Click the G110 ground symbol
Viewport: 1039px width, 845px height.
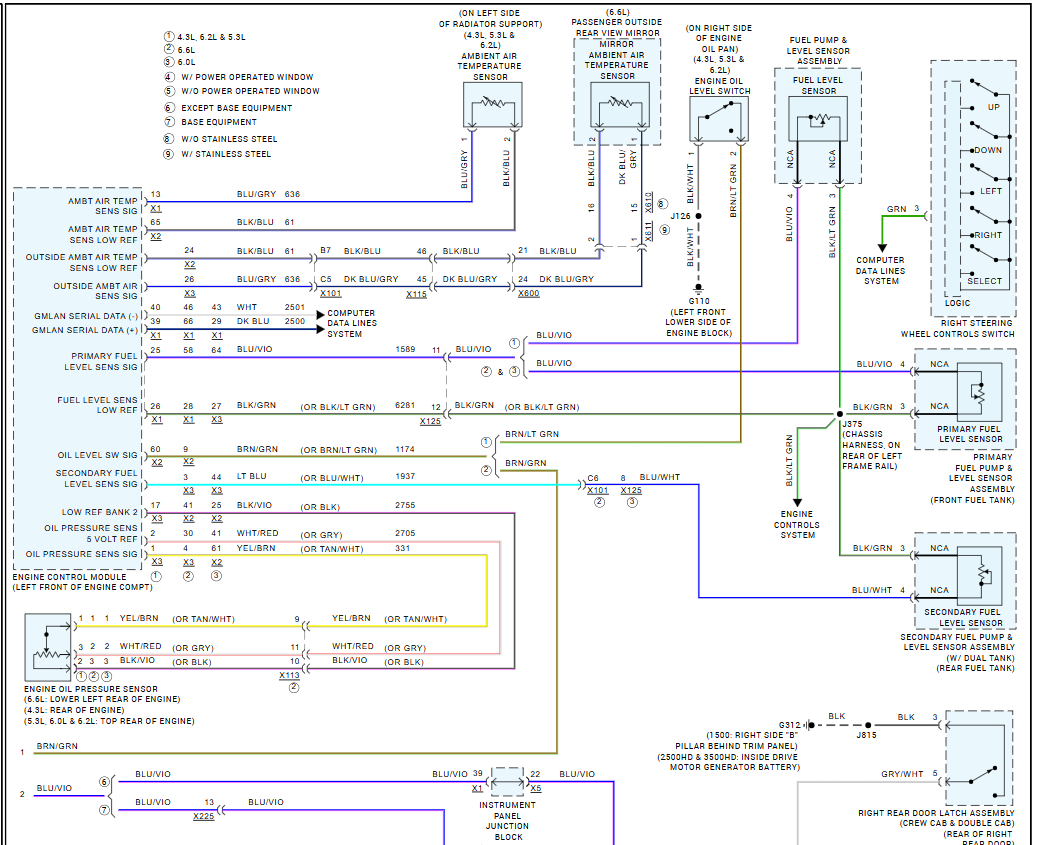pyautogui.click(x=698, y=289)
